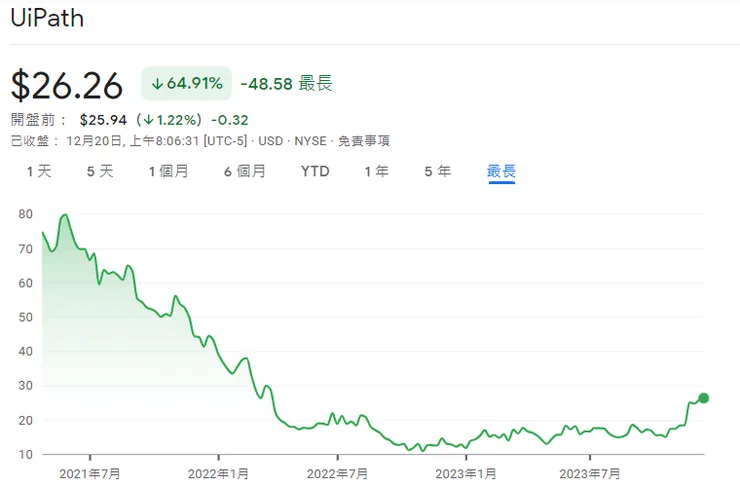This screenshot has height=491, width=740.
Task: Click the 10 y-axis value
Action: (25, 455)
